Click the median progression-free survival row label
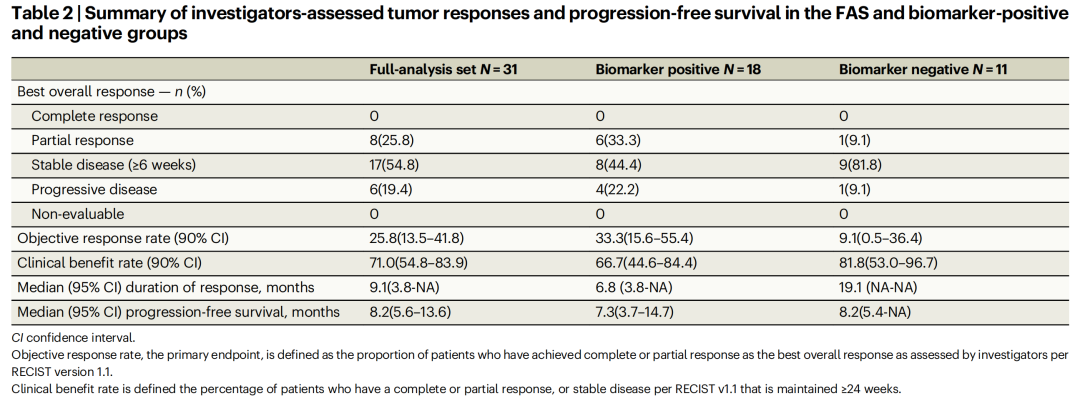Screen dimensions: 1080x406 pyautogui.click(x=178, y=312)
